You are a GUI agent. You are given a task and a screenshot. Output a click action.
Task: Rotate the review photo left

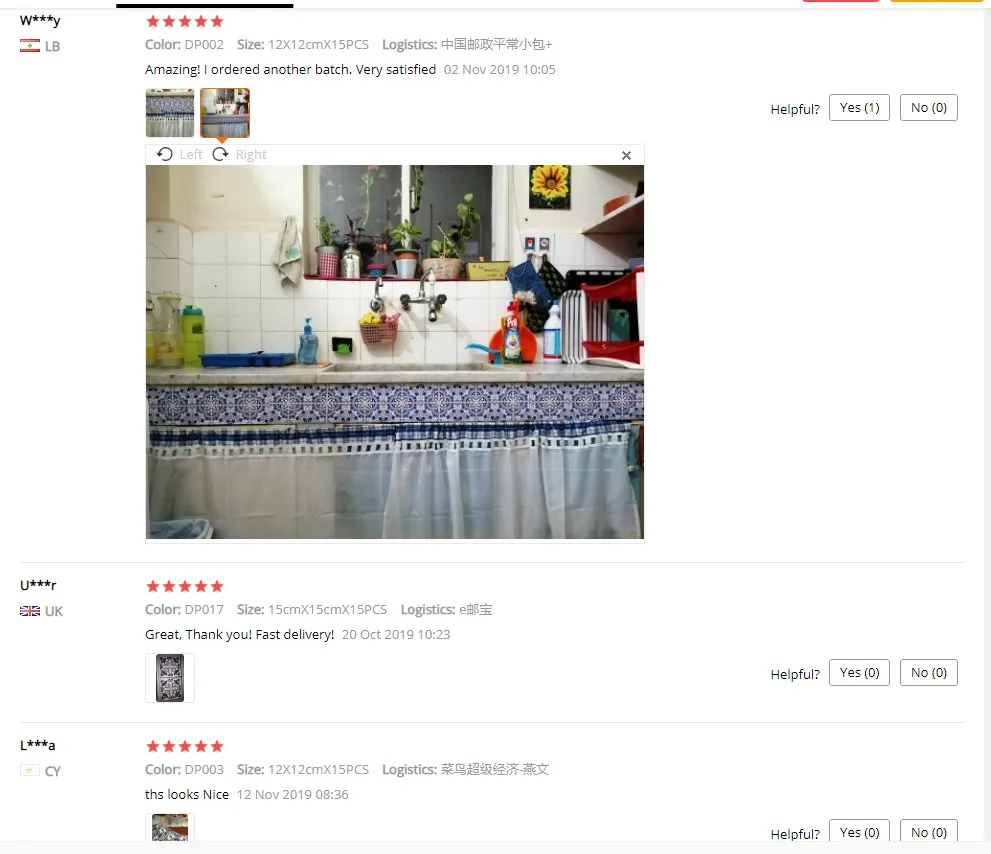(x=179, y=155)
